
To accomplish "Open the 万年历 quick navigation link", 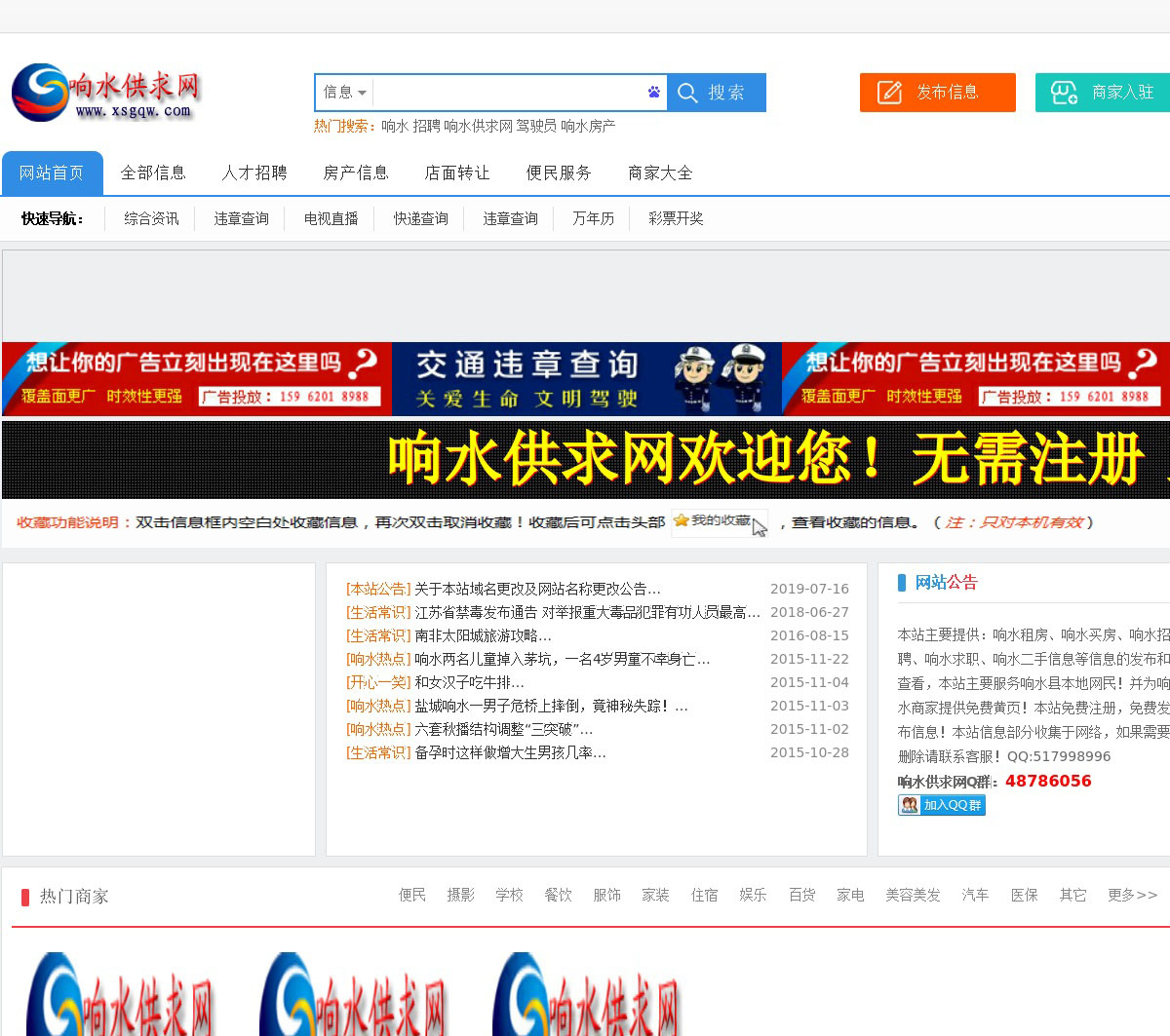I will tap(593, 218).
